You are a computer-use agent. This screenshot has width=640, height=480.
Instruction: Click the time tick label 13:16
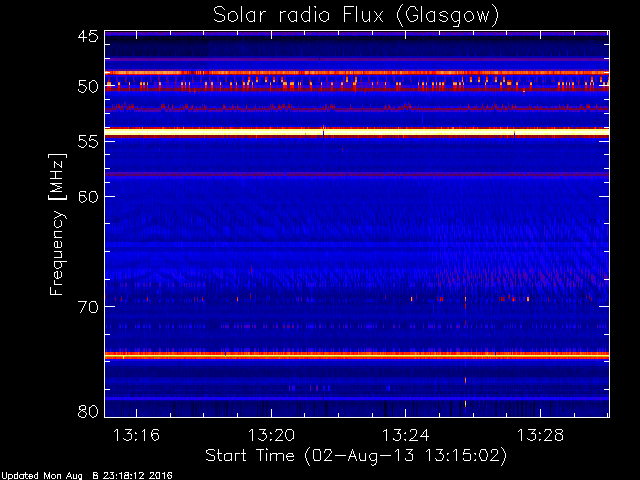point(136,435)
